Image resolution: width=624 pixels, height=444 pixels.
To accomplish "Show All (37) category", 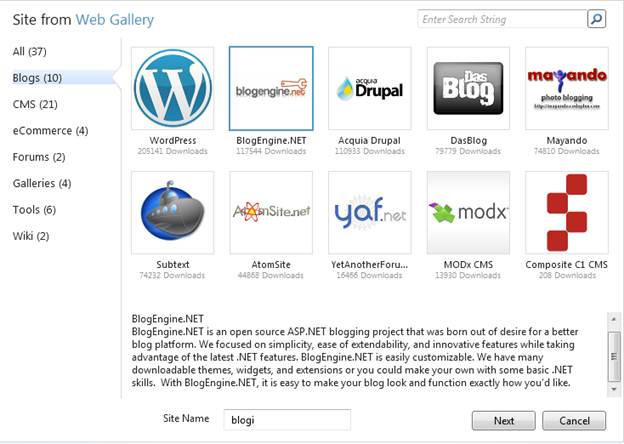I will pyautogui.click(x=29, y=51).
